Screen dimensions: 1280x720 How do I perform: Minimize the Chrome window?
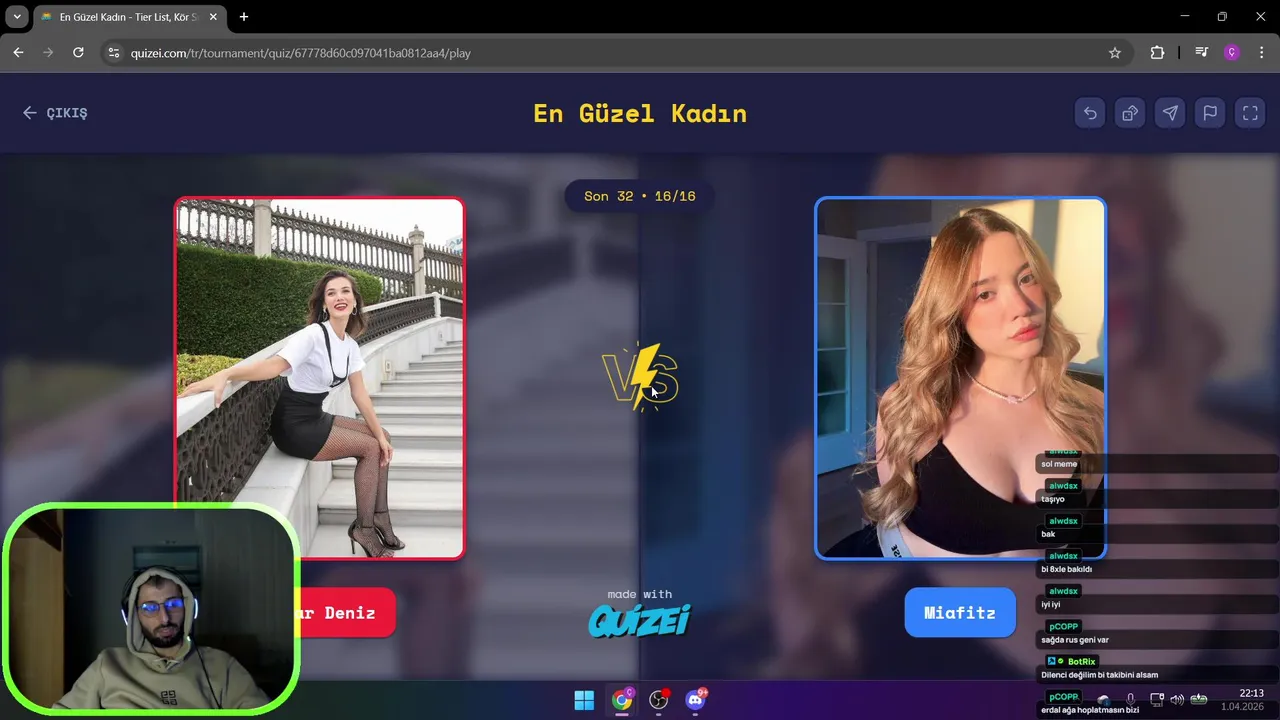(1185, 17)
